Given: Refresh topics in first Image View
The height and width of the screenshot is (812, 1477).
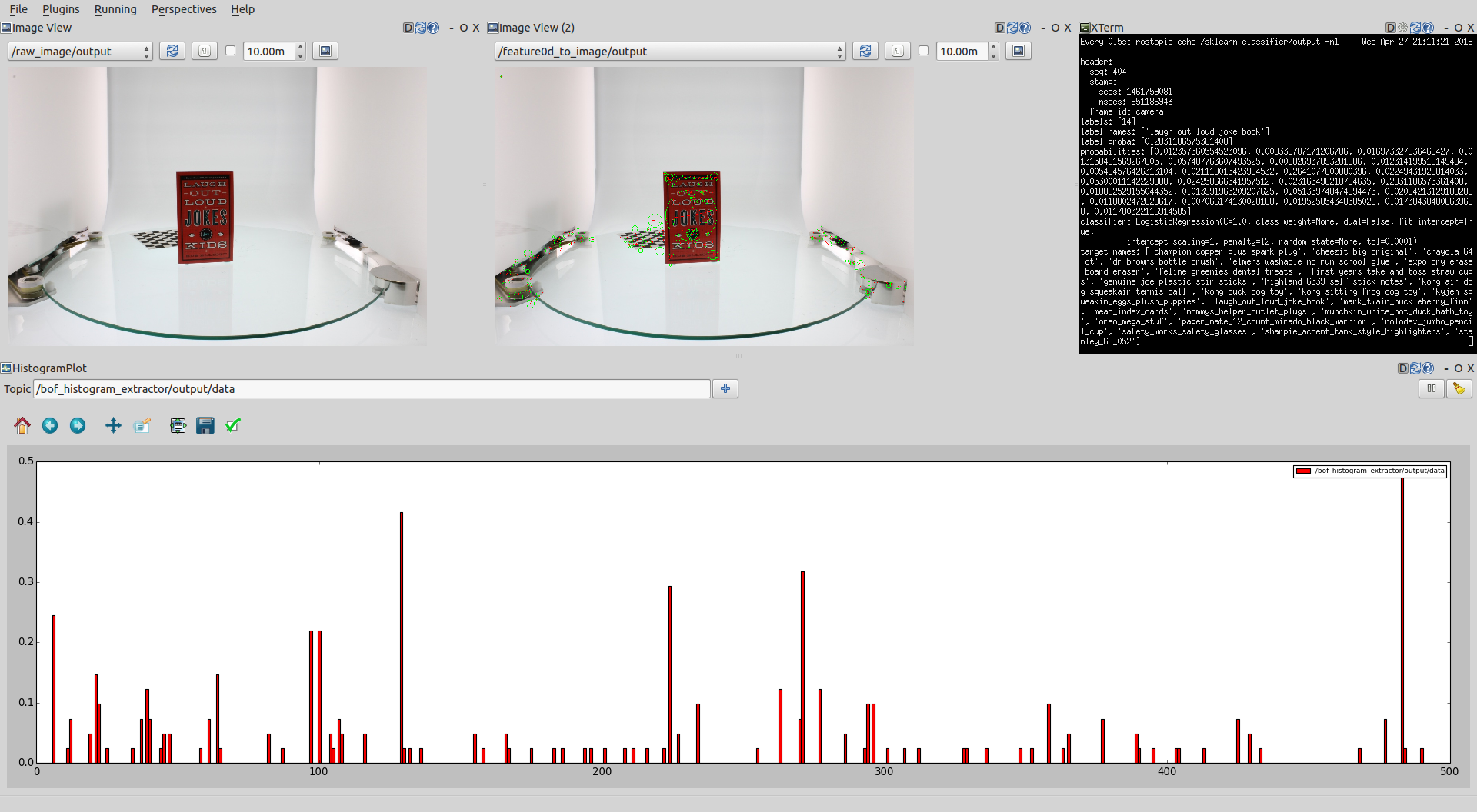Looking at the screenshot, I should 172,51.
